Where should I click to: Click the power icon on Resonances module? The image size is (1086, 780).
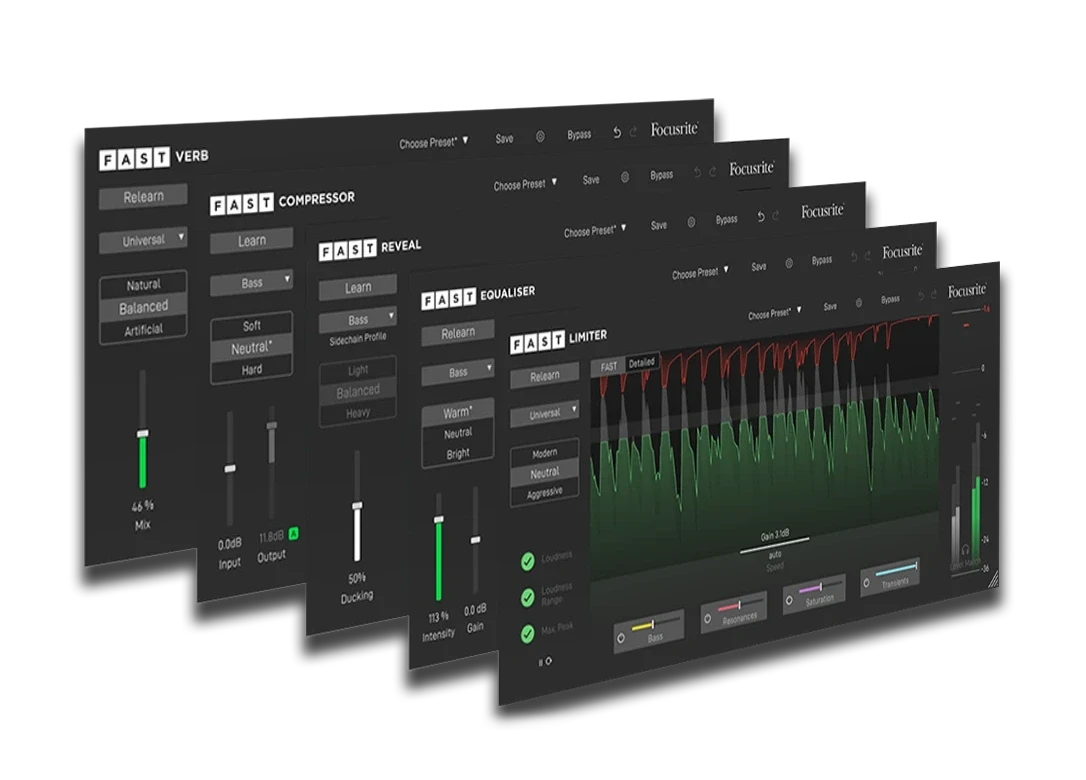[x=708, y=619]
